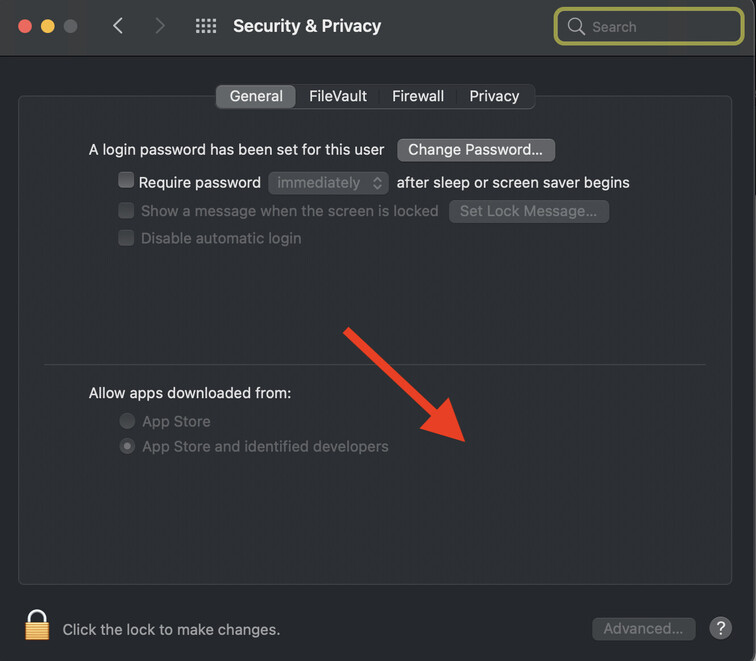Click the red close window button
This screenshot has width=756, height=661.
(25, 26)
